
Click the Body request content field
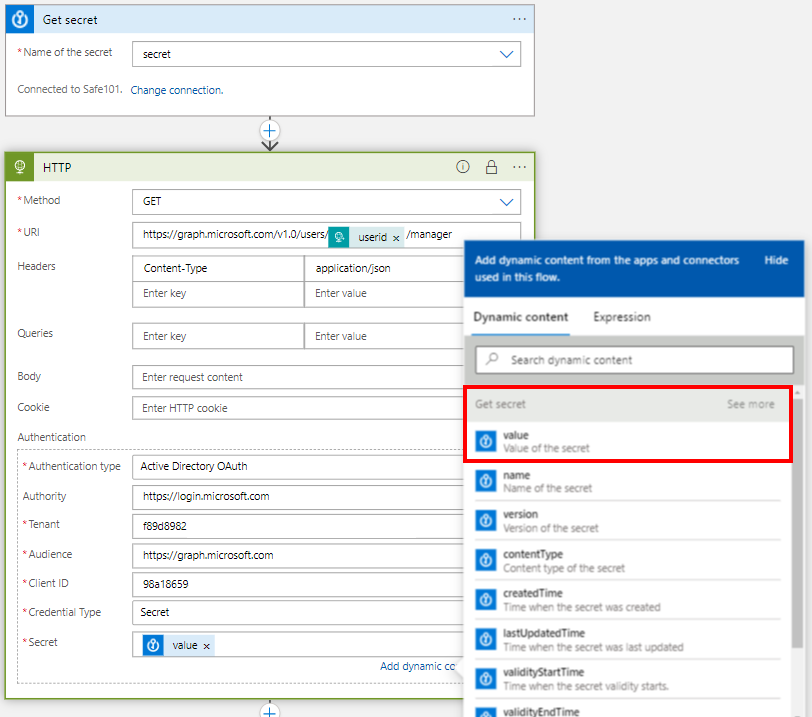[x=300, y=377]
